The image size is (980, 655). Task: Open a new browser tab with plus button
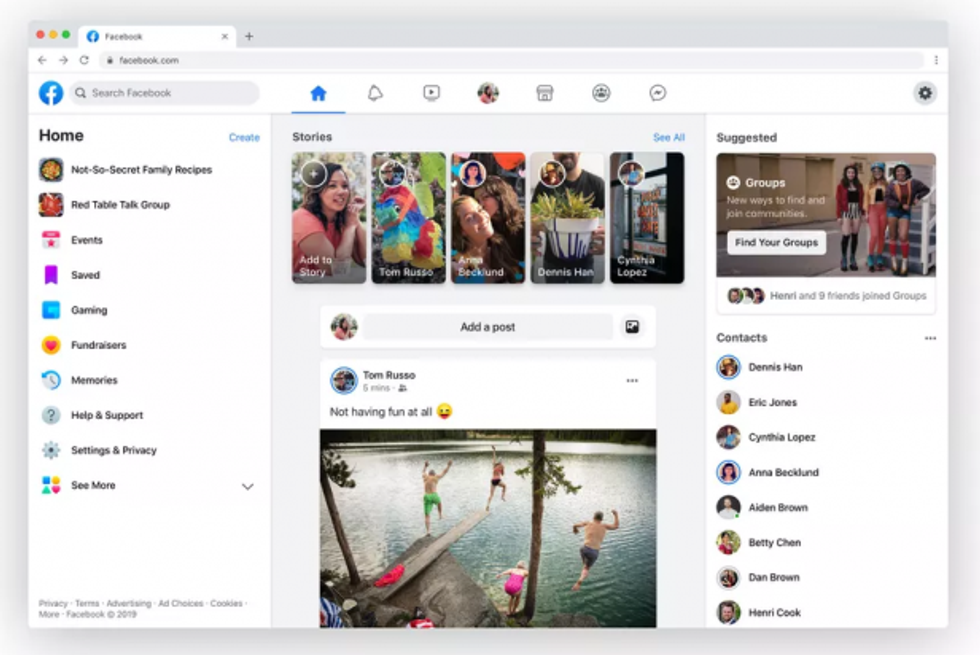coord(249,37)
